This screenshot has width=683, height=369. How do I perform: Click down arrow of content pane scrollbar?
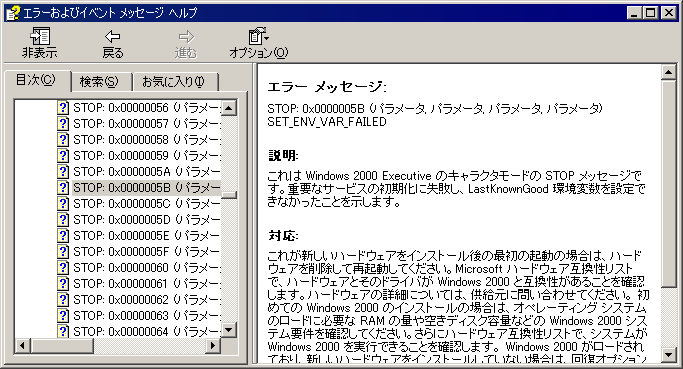point(669,354)
